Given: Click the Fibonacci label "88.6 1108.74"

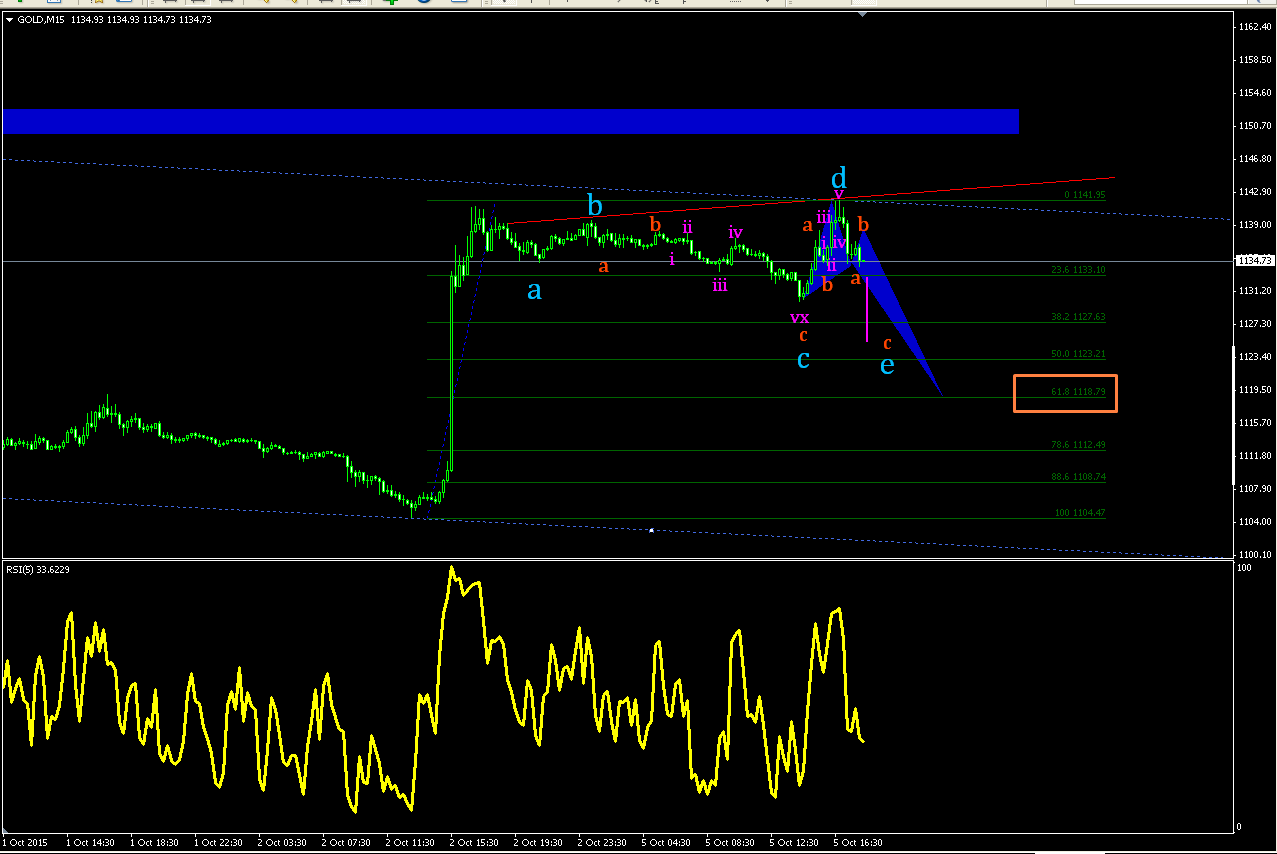Looking at the screenshot, I should click(1078, 477).
